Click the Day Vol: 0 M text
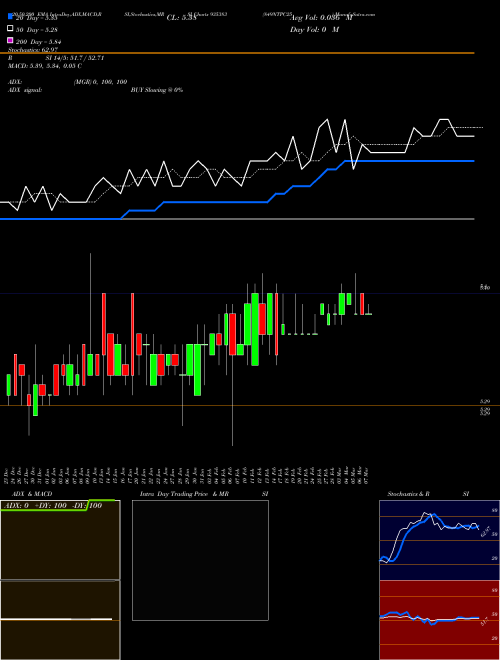 [314, 29]
